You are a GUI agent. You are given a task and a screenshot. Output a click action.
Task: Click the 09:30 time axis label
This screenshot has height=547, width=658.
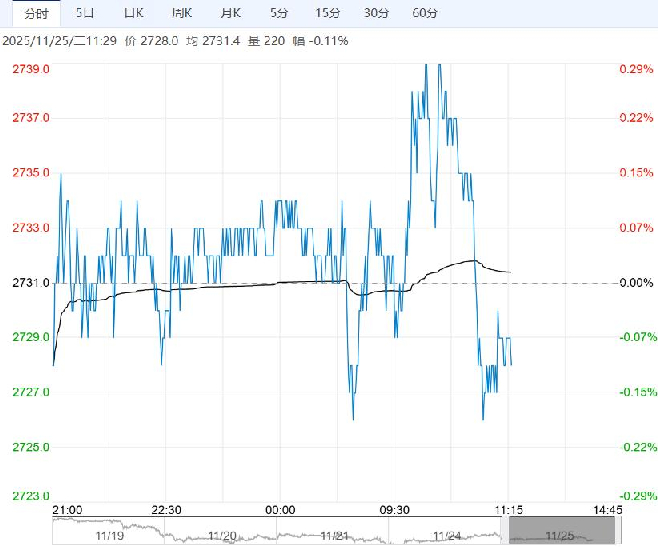coord(396,509)
